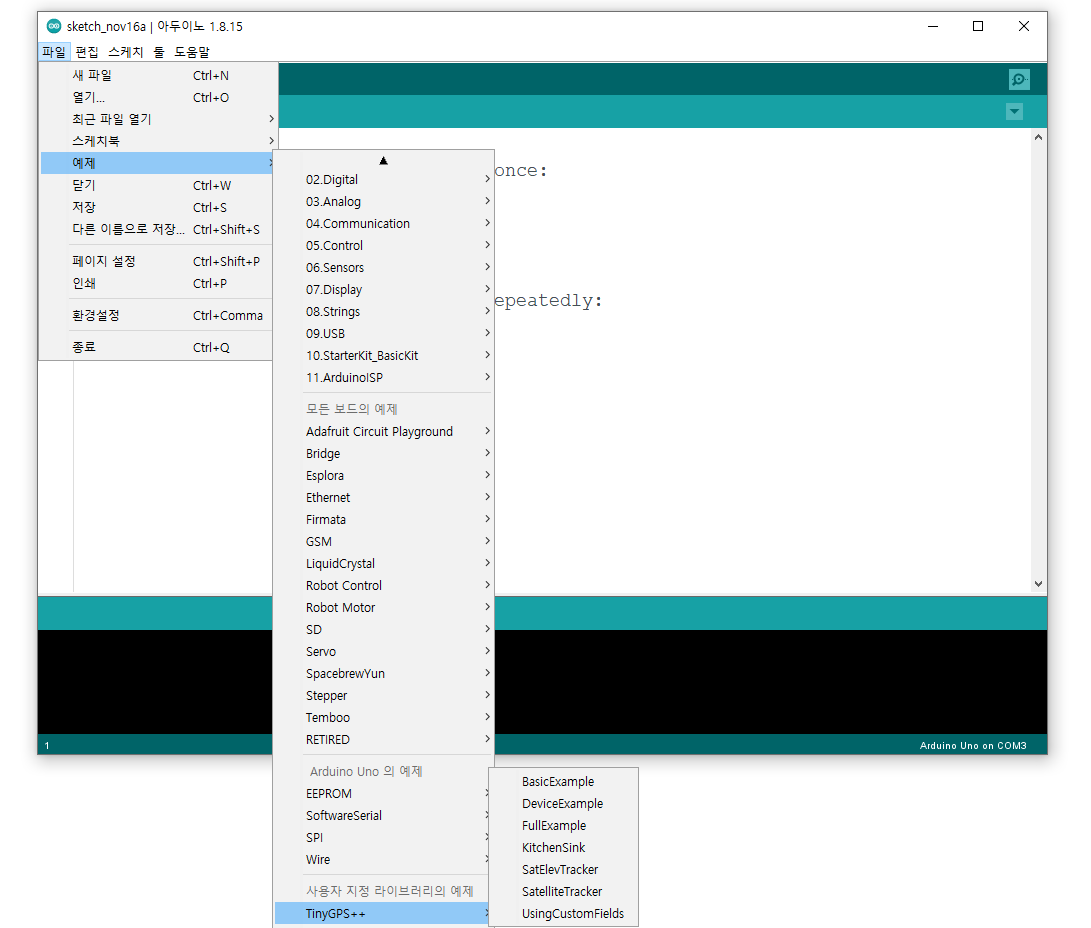Viewport: 1091px width, 928px height.
Task: Open Robot Control examples
Action: (x=384, y=586)
